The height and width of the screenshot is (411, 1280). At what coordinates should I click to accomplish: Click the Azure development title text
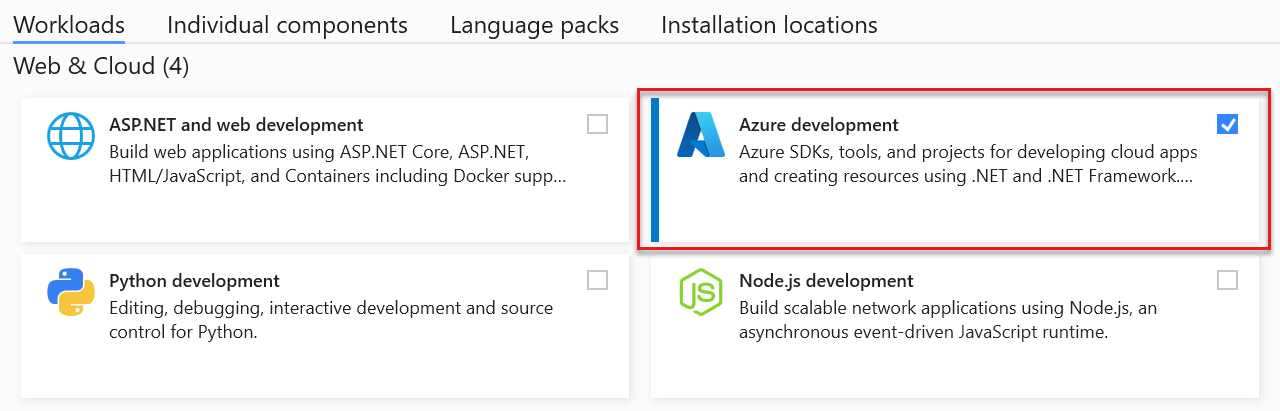818,125
